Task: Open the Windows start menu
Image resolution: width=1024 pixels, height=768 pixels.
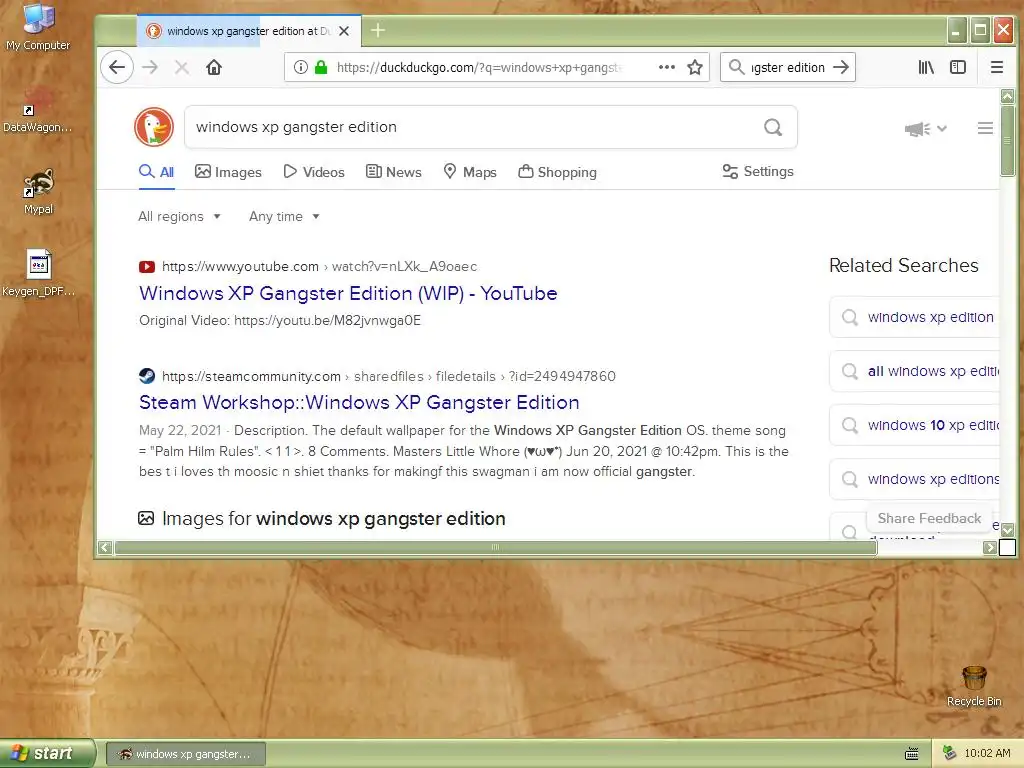Action: click(x=47, y=753)
